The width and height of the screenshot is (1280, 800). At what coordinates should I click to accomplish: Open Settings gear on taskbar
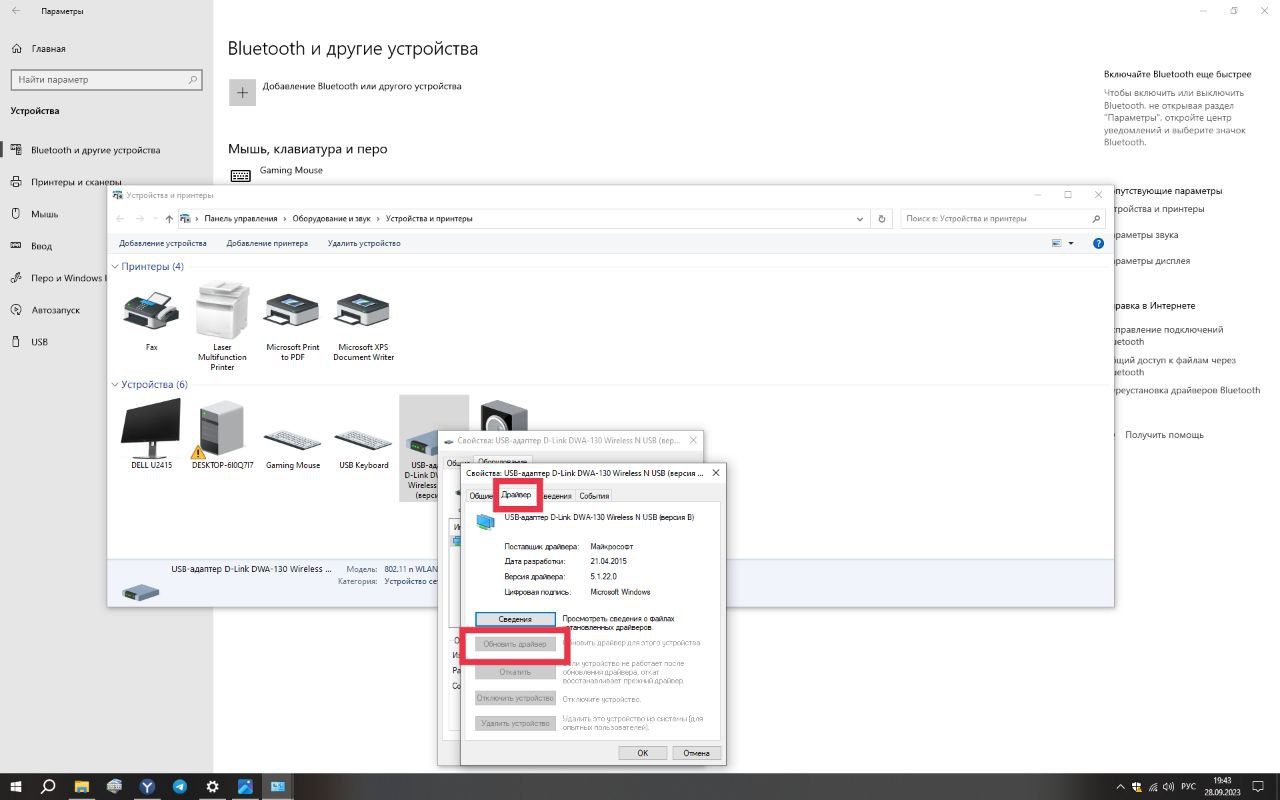coord(213,787)
